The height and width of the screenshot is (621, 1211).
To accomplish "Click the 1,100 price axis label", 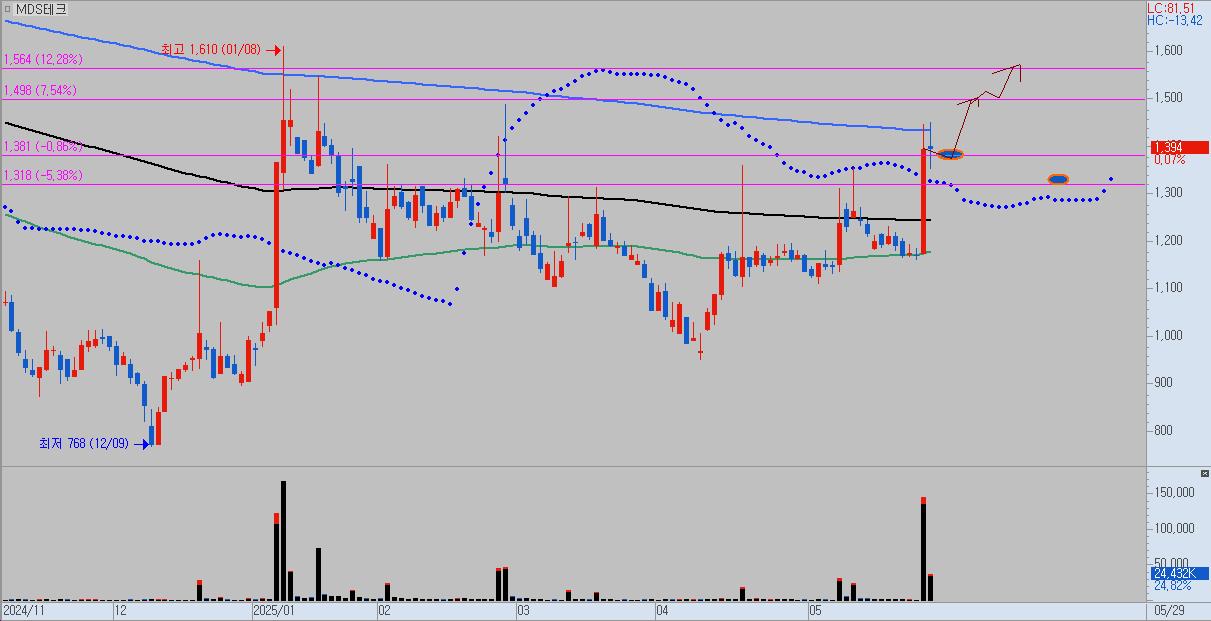I will click(x=1170, y=288).
